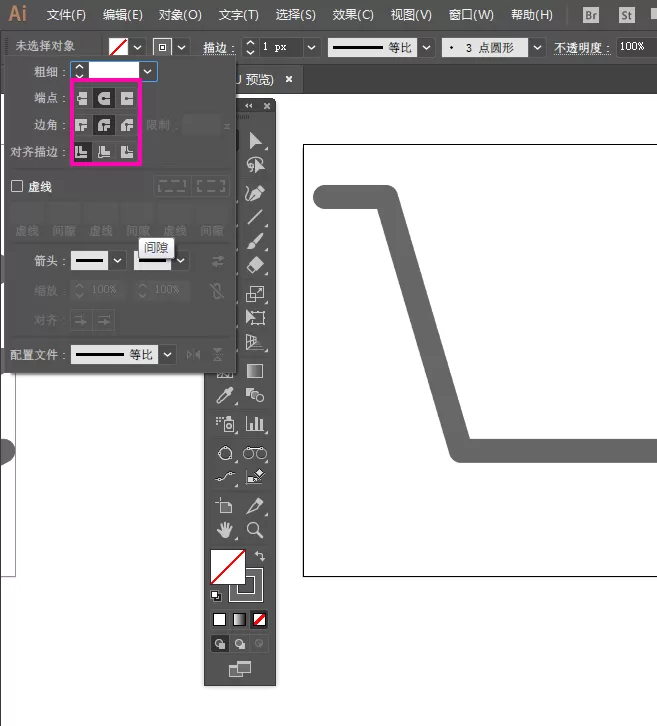This screenshot has height=726, width=657.
Task: Open the 文字(T) menu
Action: click(x=238, y=15)
